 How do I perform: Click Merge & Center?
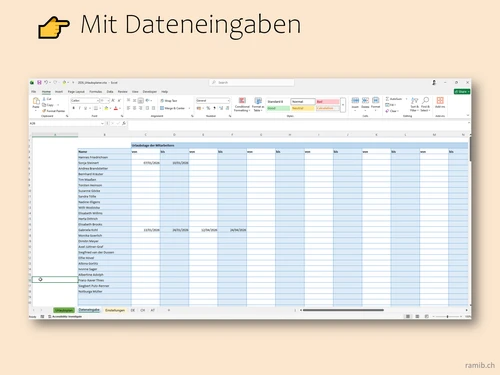pyautogui.click(x=173, y=108)
